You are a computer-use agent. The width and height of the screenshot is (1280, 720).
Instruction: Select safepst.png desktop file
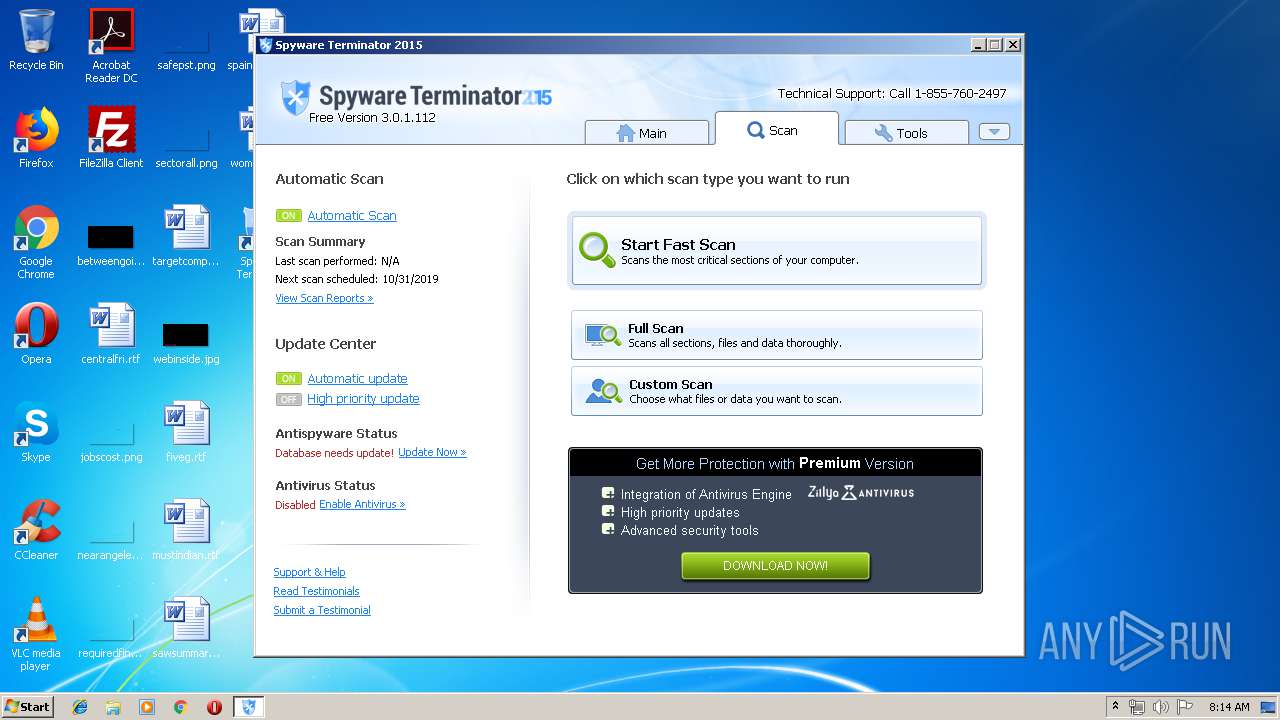pos(186,52)
